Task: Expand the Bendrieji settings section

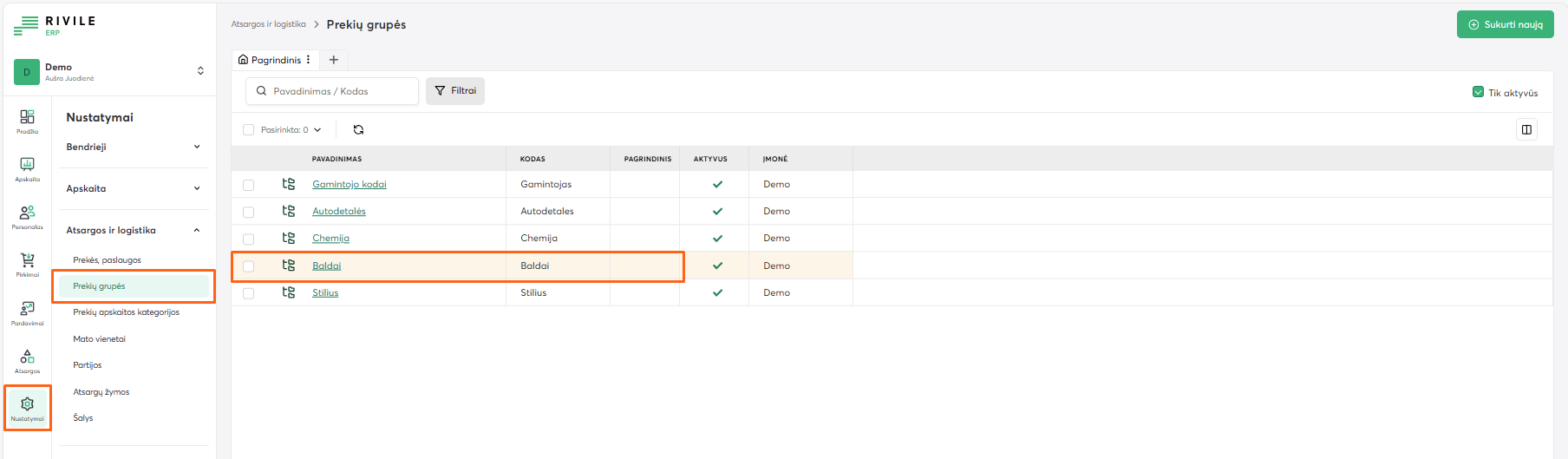Action: [x=134, y=147]
